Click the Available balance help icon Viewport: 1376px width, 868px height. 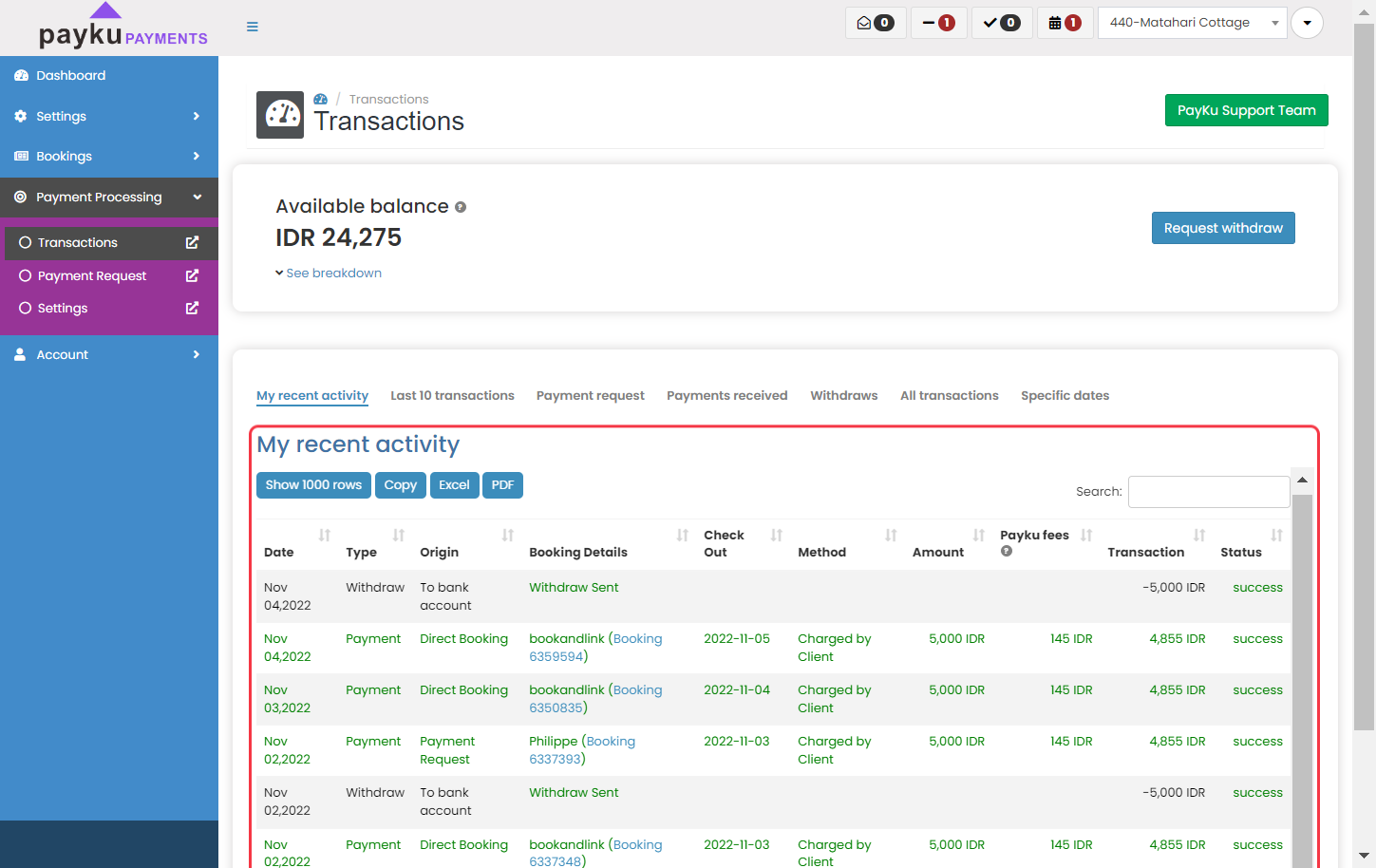(x=461, y=207)
